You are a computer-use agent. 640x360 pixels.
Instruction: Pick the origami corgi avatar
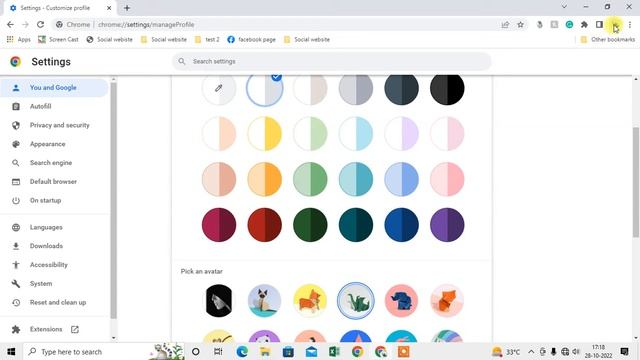(x=310, y=301)
